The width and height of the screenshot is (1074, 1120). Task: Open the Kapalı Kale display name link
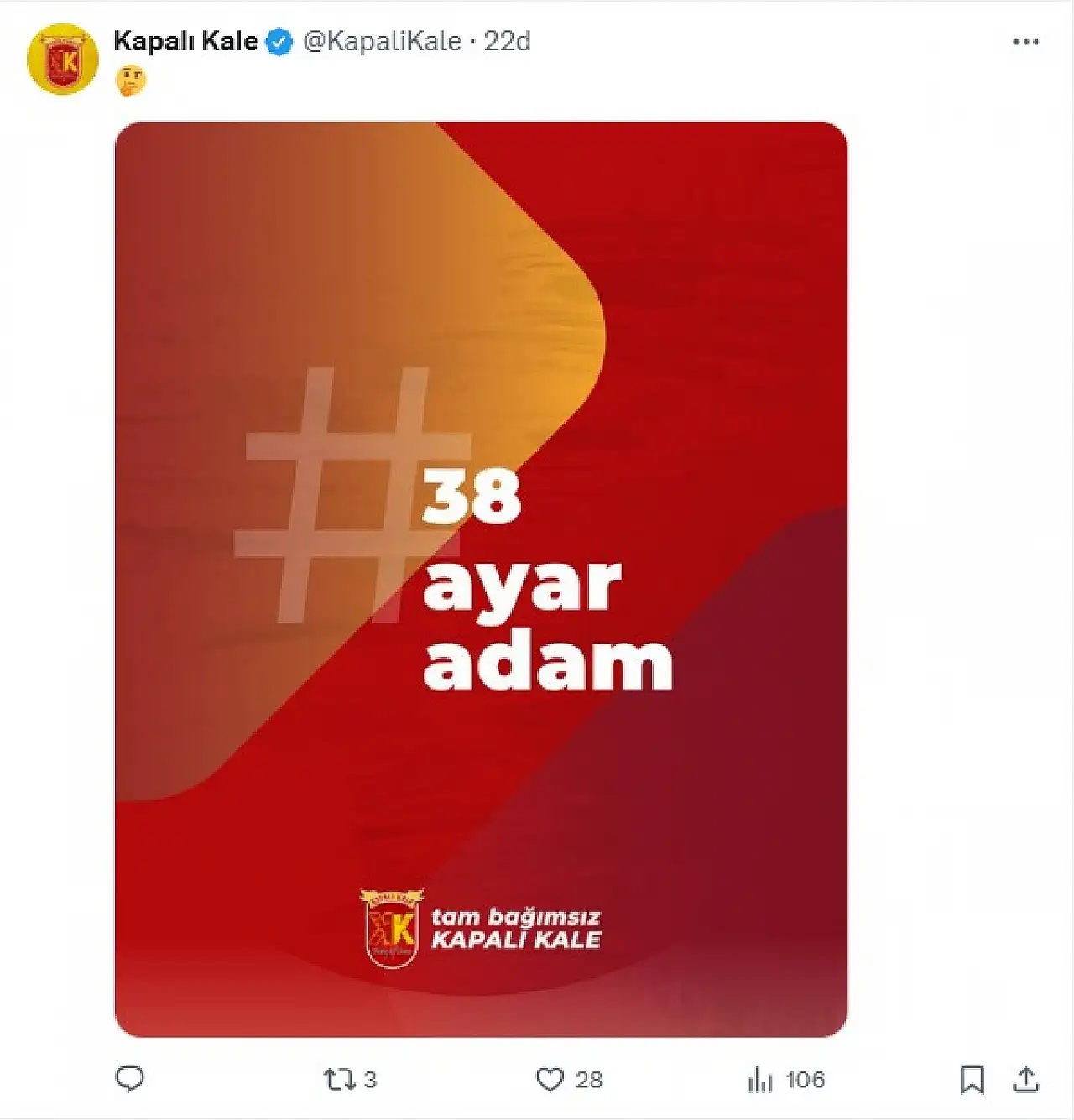point(185,41)
